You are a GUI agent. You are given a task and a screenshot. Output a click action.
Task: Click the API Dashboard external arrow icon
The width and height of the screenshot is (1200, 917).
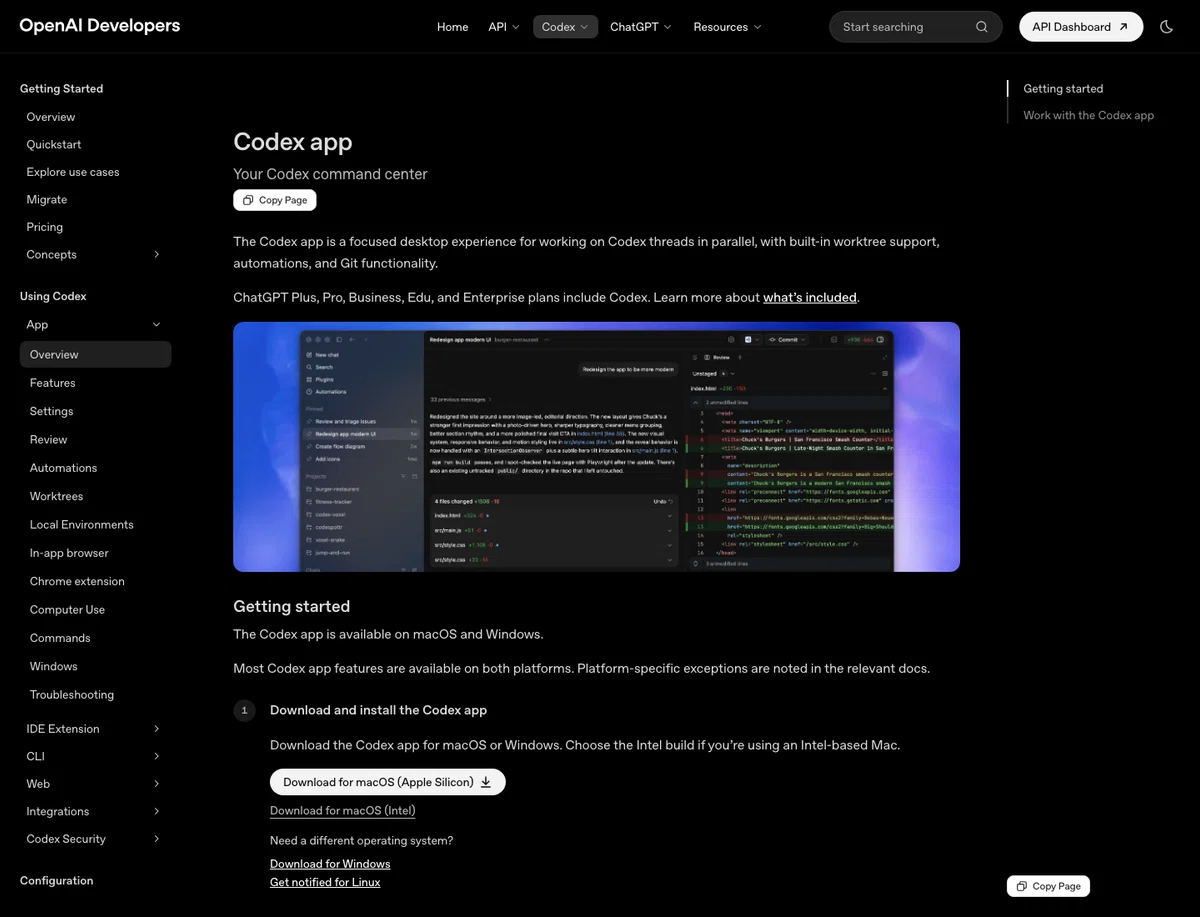click(1123, 27)
